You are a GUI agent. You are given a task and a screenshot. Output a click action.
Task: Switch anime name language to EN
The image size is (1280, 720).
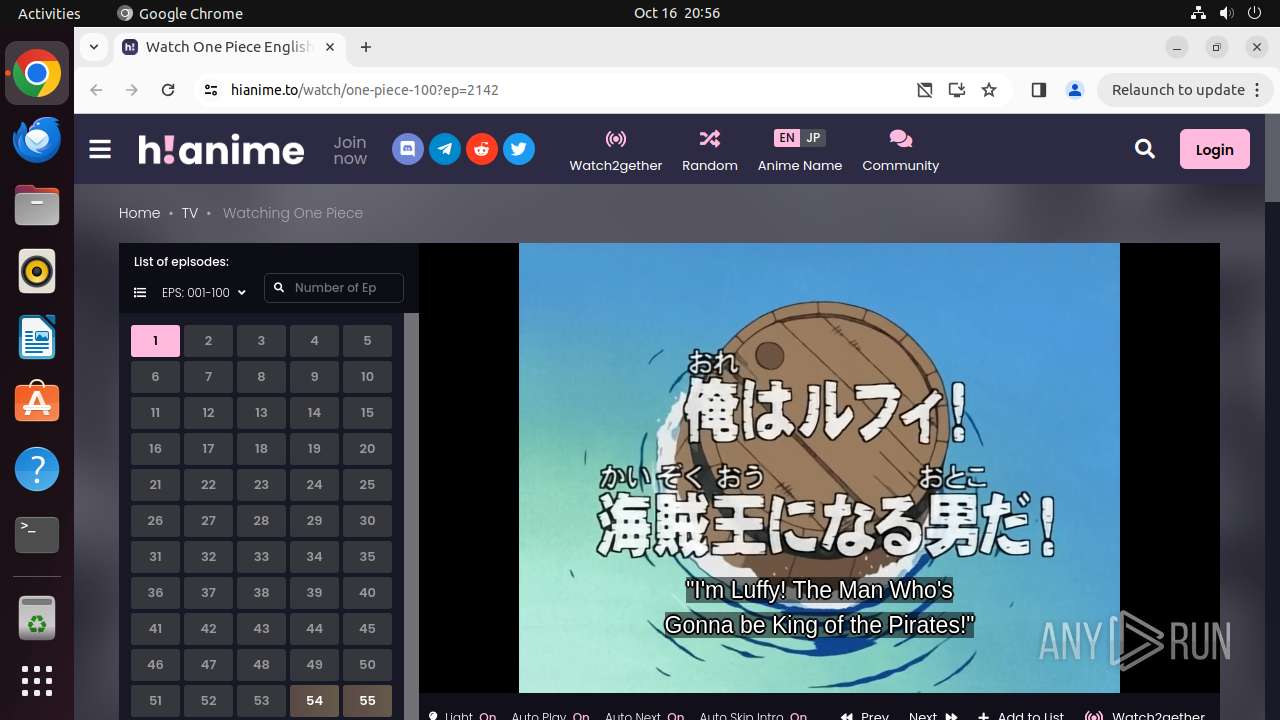tap(787, 138)
